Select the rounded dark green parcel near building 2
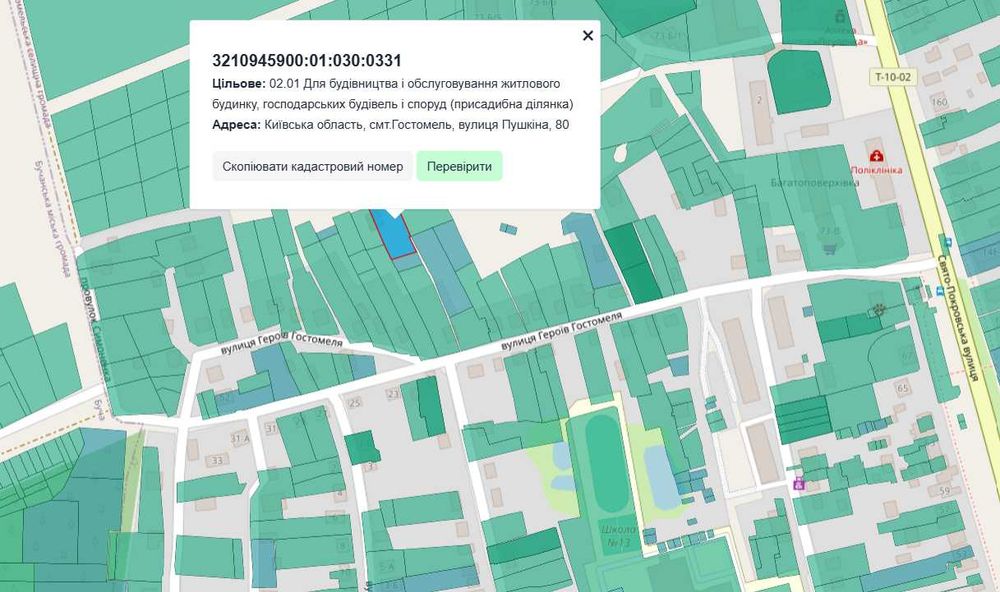The height and width of the screenshot is (592, 1000). tap(798, 81)
